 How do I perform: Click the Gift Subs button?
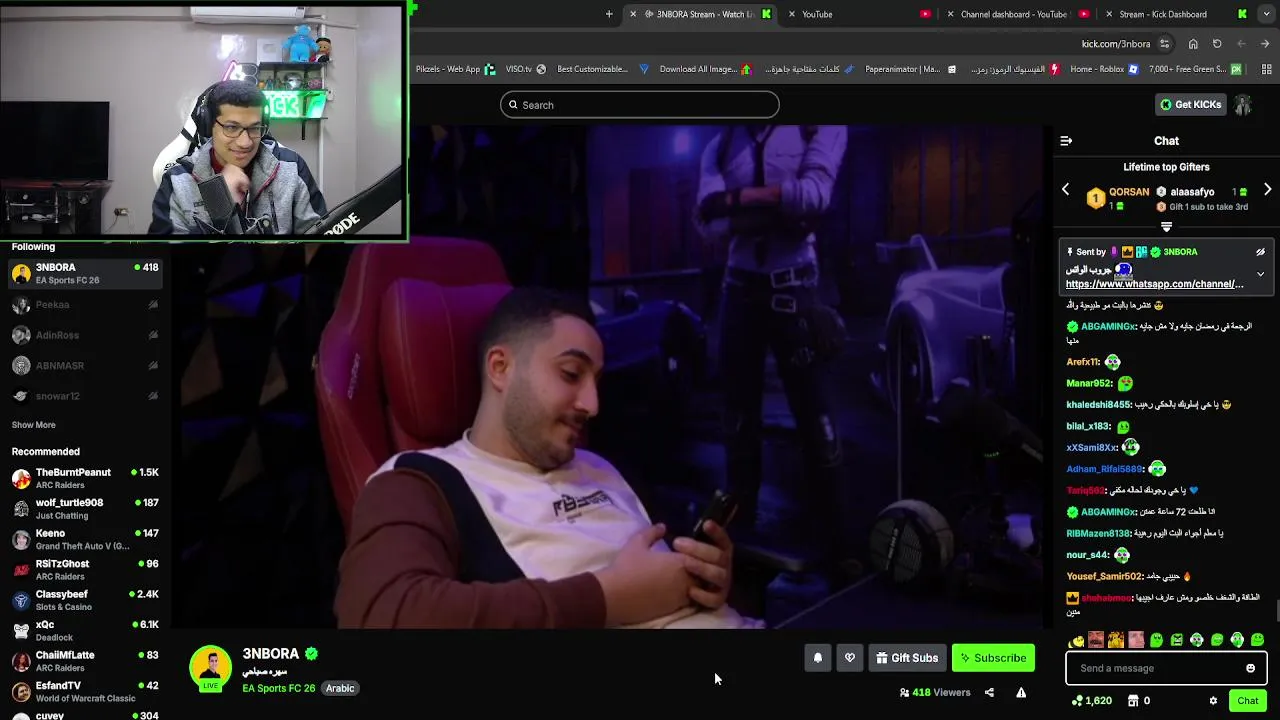click(x=907, y=658)
